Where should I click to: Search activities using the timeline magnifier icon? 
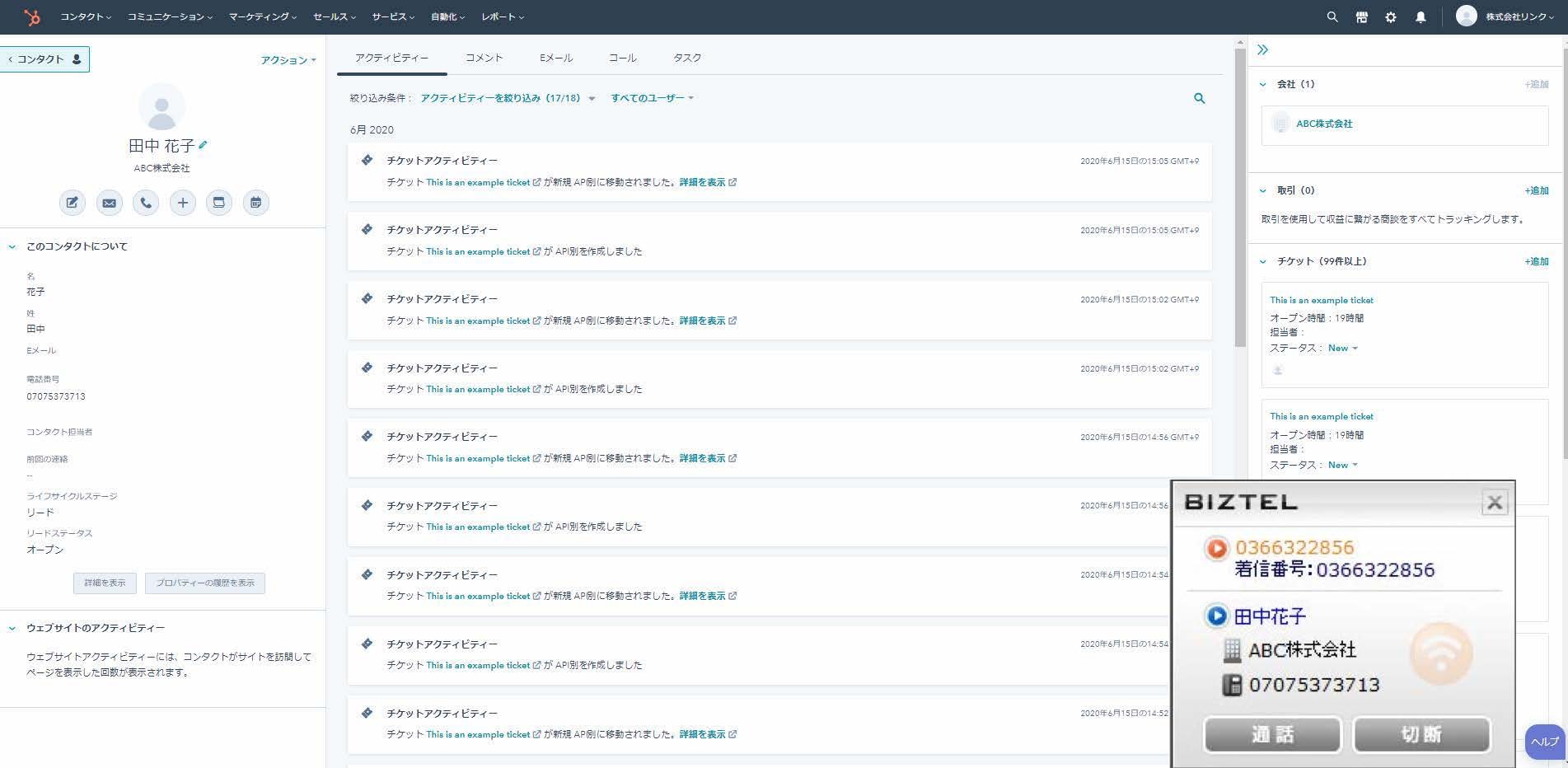click(1199, 99)
